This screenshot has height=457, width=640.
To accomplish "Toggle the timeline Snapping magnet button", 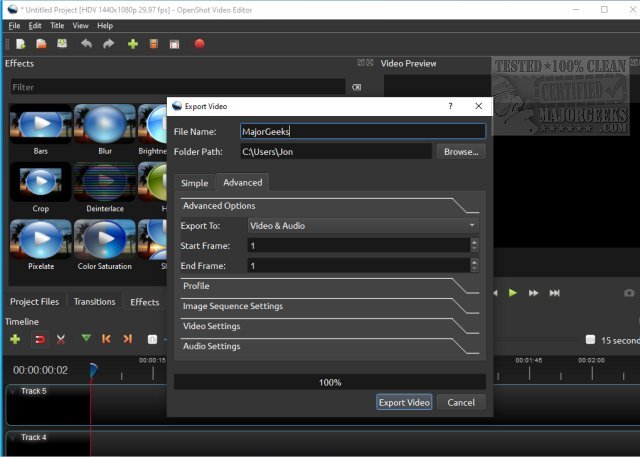I will click(x=40, y=340).
